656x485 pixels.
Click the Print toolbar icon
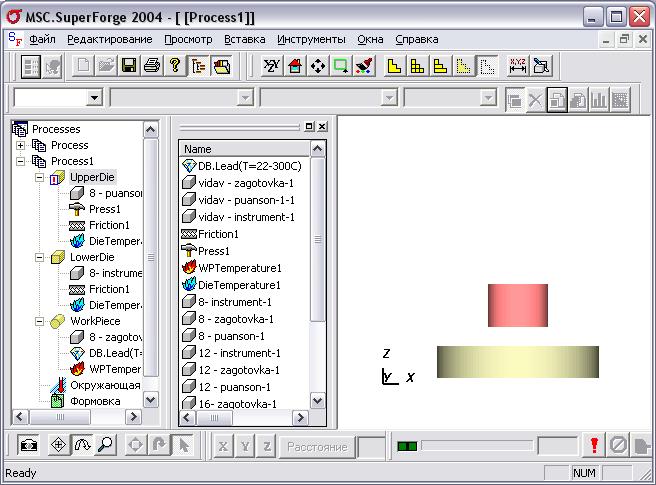click(151, 66)
